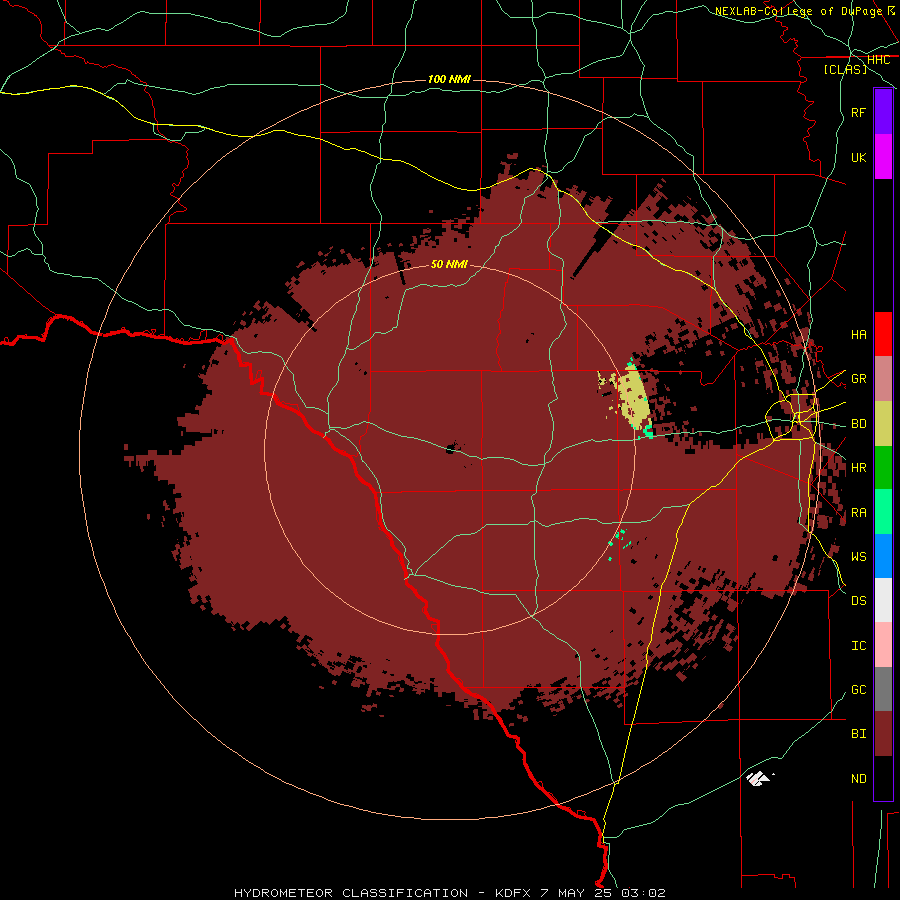Click the RA legend label
The image size is (900, 900).
859,513
